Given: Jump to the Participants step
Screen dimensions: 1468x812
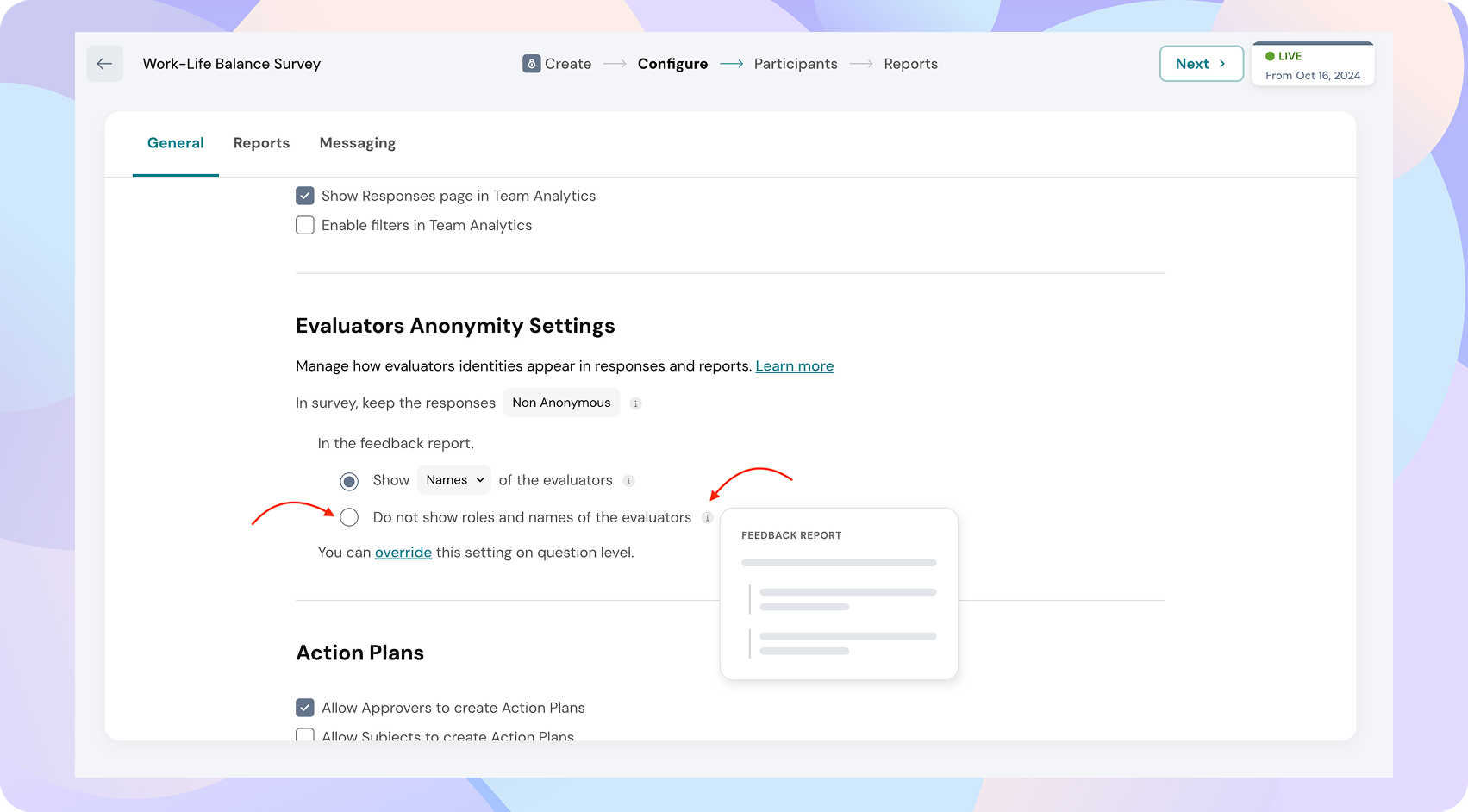Looking at the screenshot, I should 796,64.
